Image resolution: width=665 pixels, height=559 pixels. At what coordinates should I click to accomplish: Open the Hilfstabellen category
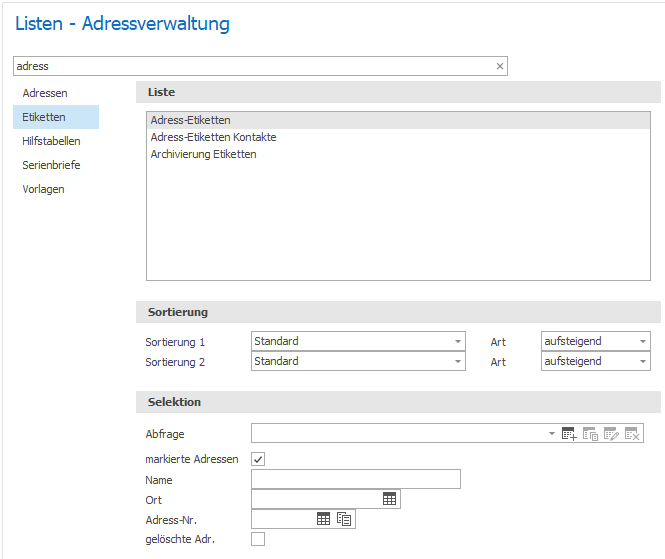tap(51, 141)
